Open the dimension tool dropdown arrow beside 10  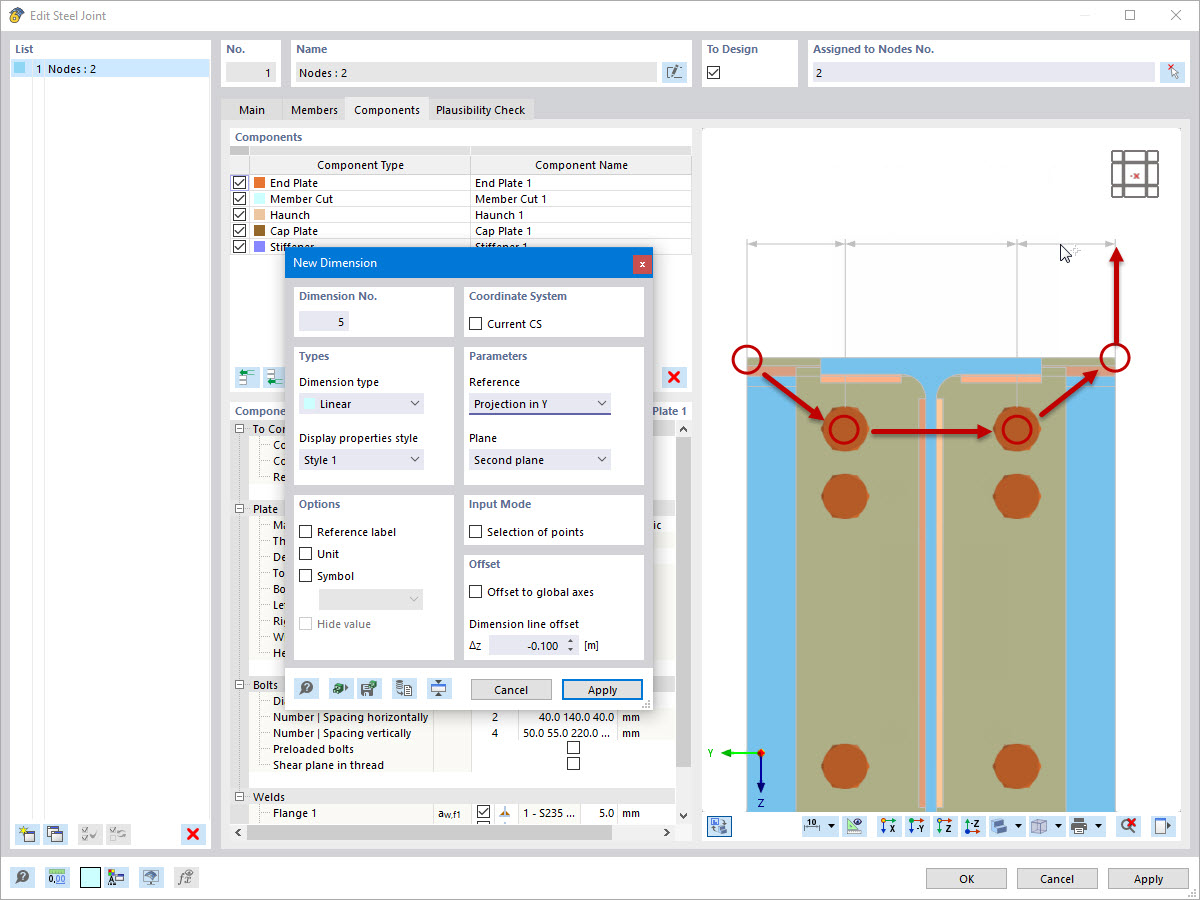click(x=831, y=826)
